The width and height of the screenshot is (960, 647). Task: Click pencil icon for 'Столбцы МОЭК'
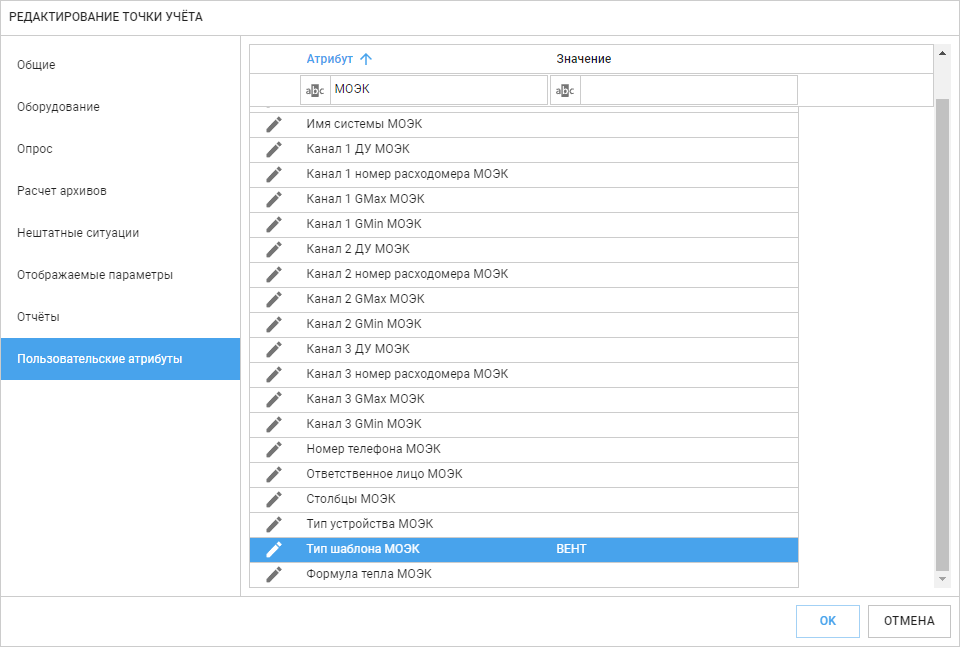(x=274, y=499)
